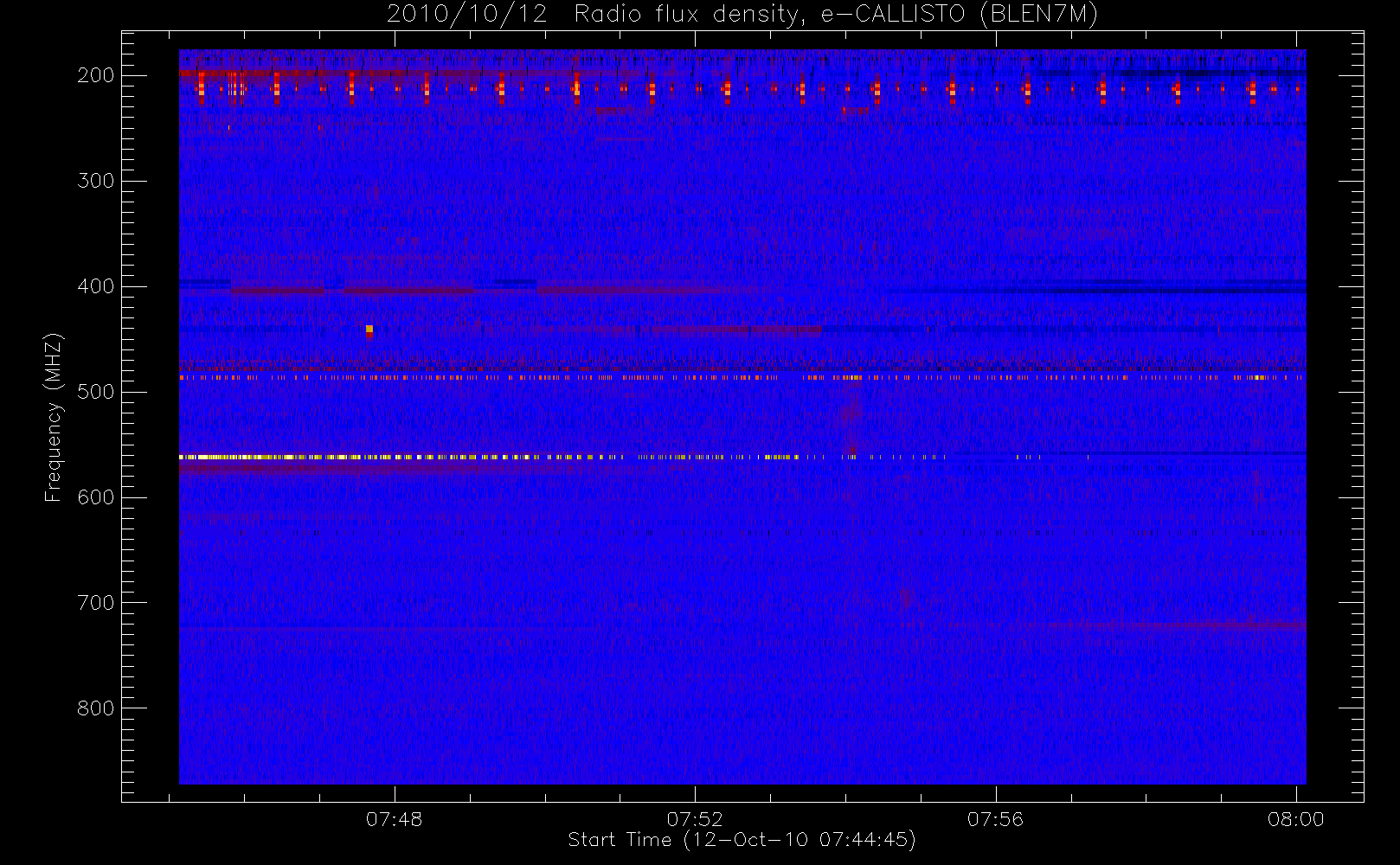Click the 'Start Time (12-Oct-10 07:44:45)' label

[742, 840]
